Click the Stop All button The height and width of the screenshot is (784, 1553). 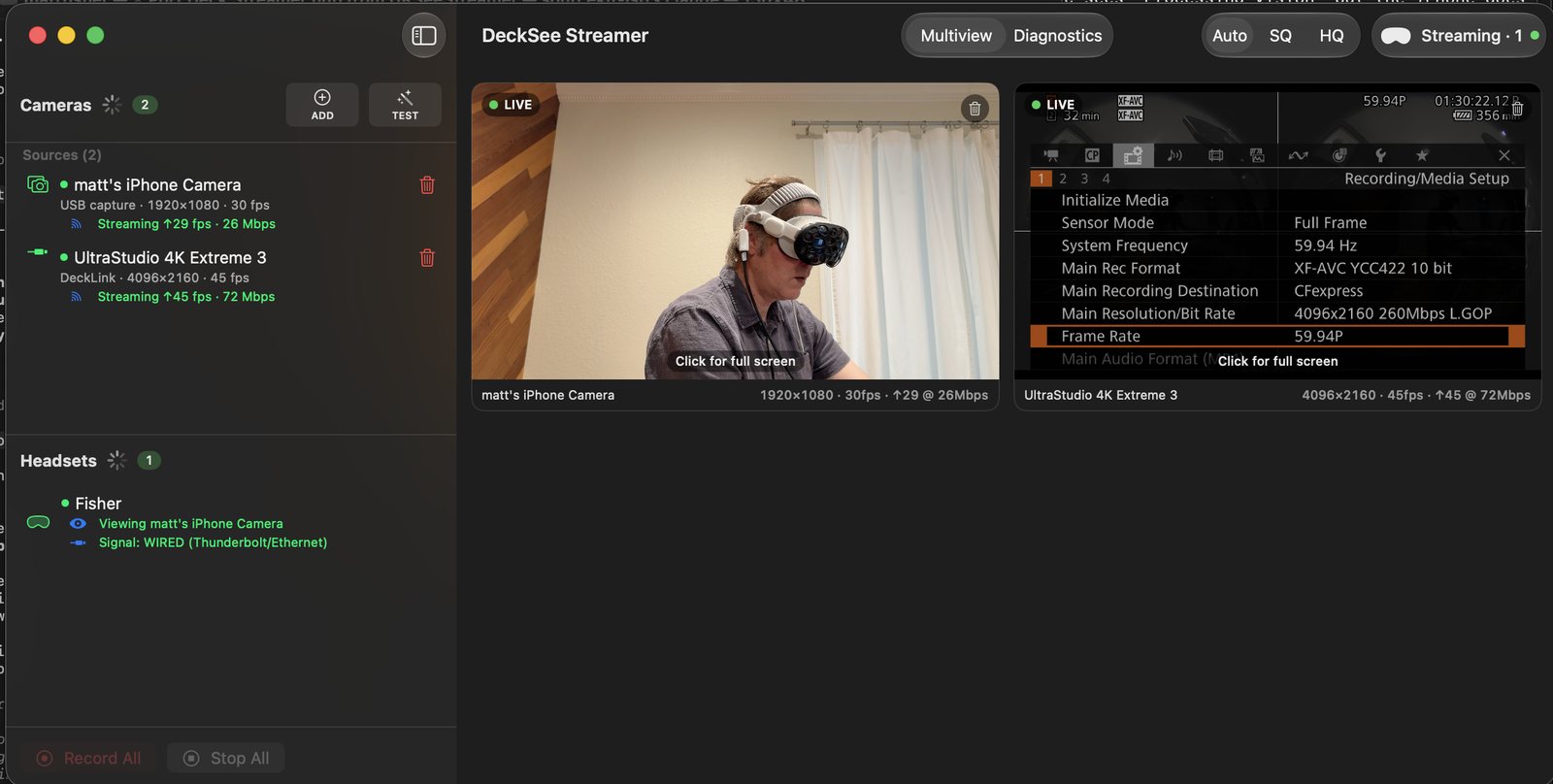[x=226, y=759]
